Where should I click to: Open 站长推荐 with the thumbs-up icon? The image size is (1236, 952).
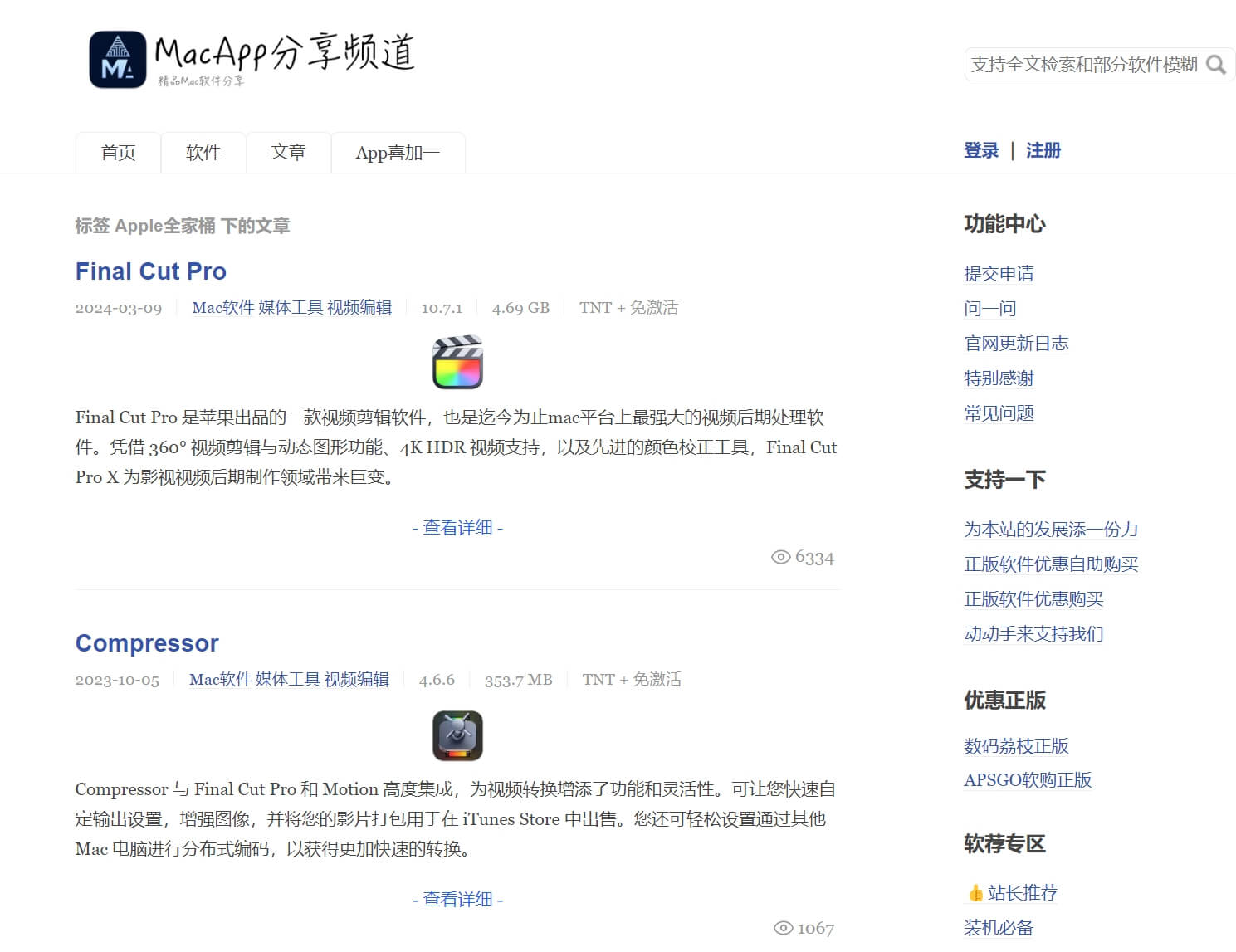[x=1014, y=892]
